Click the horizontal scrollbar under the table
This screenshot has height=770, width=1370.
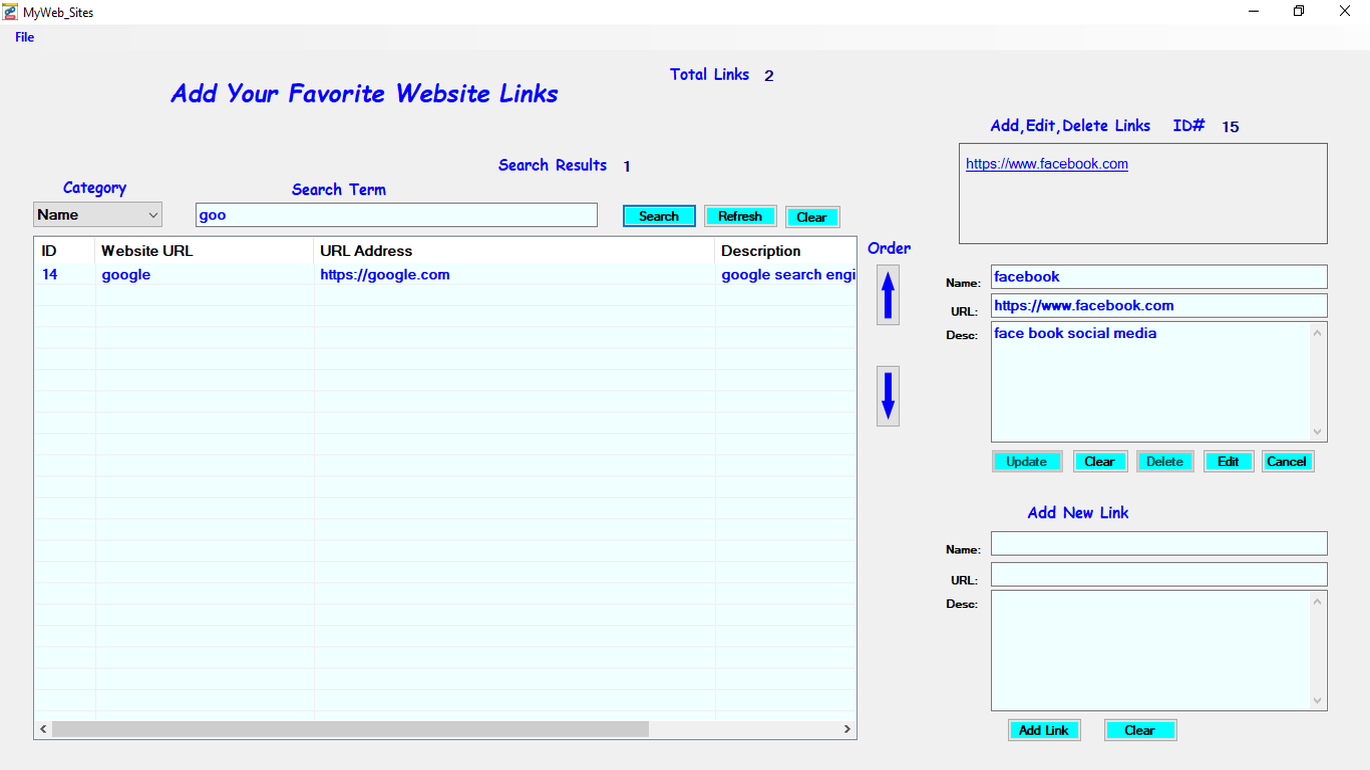(350, 730)
